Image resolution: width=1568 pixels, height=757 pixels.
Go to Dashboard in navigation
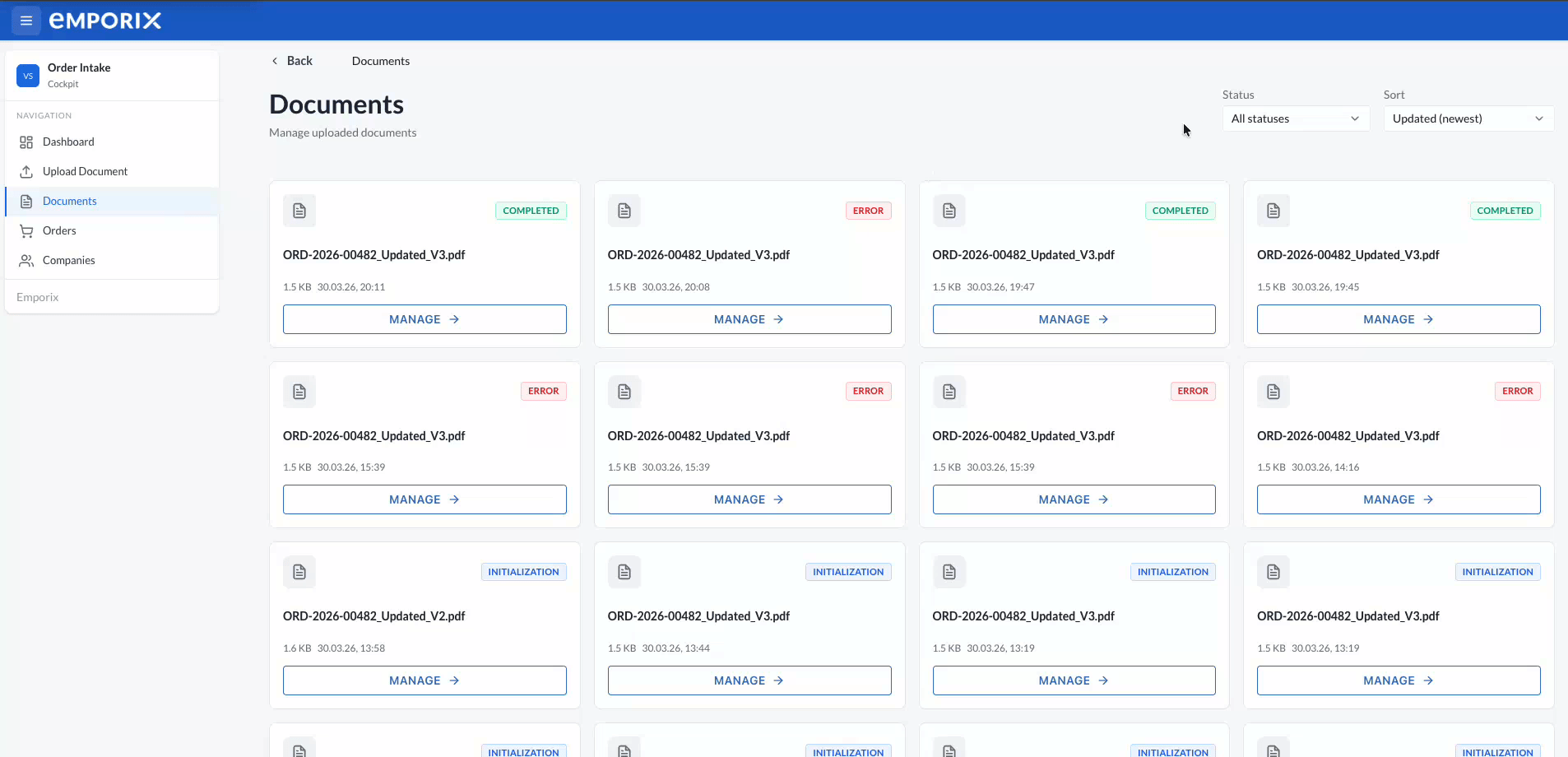click(x=112, y=142)
